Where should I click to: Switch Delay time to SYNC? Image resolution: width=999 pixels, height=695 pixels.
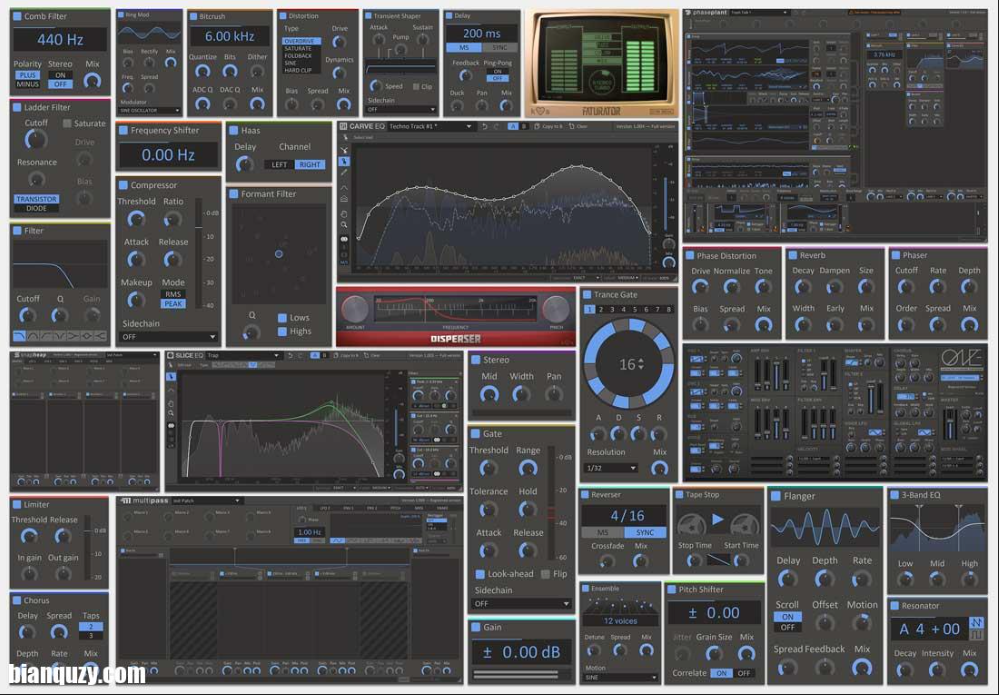click(500, 48)
